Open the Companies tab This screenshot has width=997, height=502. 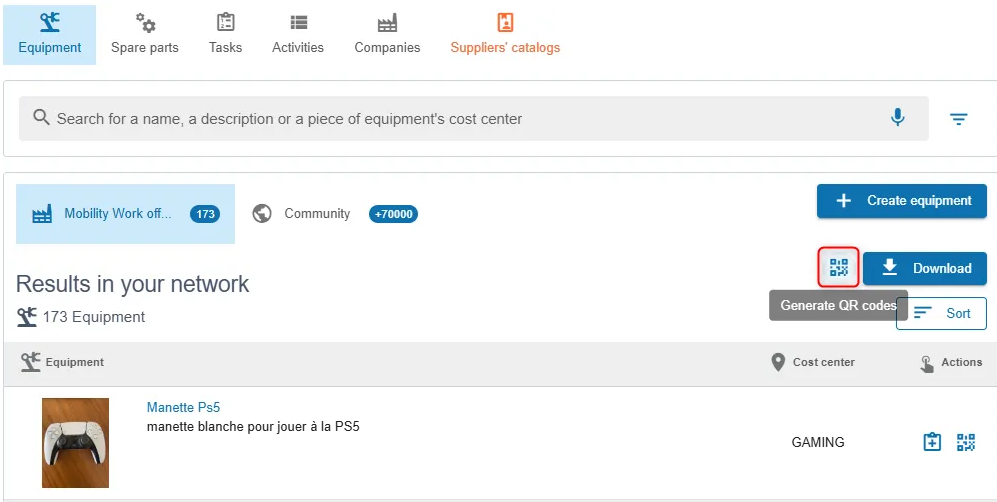[x=387, y=35]
